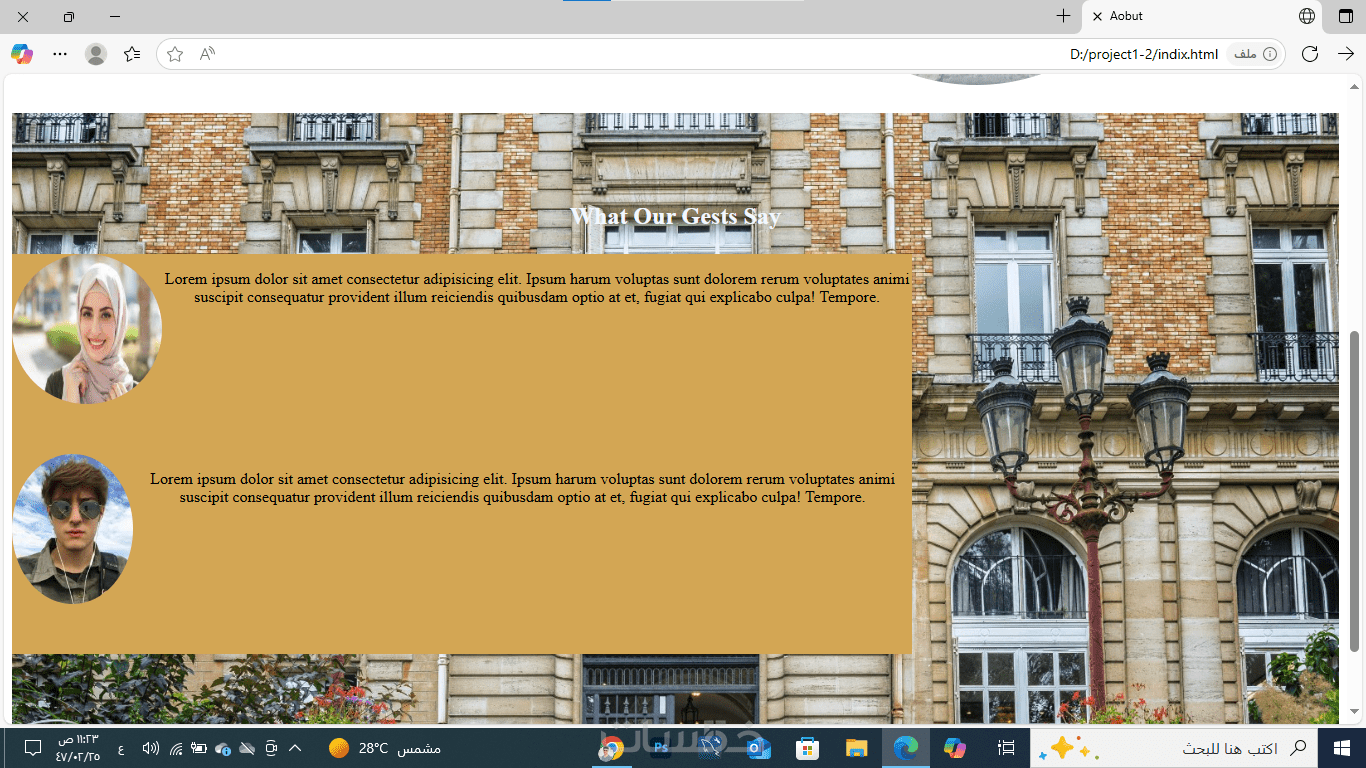Image resolution: width=1366 pixels, height=768 pixels.
Task: Open Task View on the taskbar
Action: (x=1006, y=748)
